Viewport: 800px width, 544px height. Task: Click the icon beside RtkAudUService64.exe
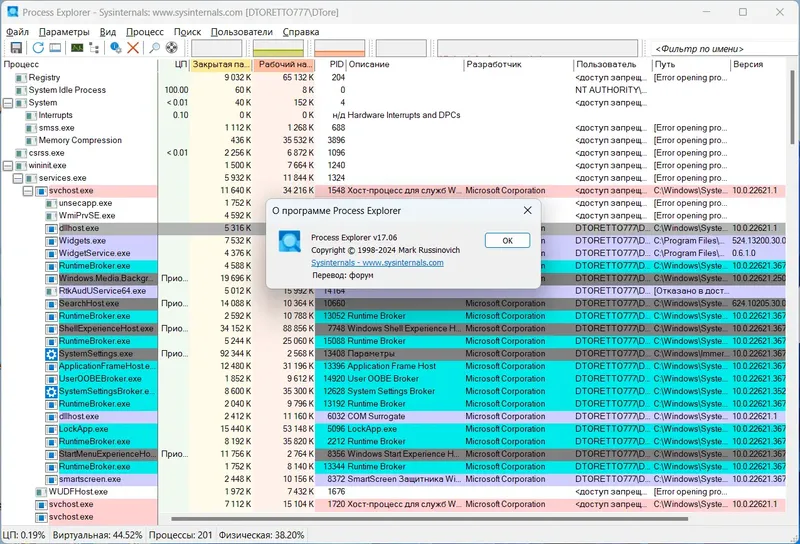pos(51,291)
